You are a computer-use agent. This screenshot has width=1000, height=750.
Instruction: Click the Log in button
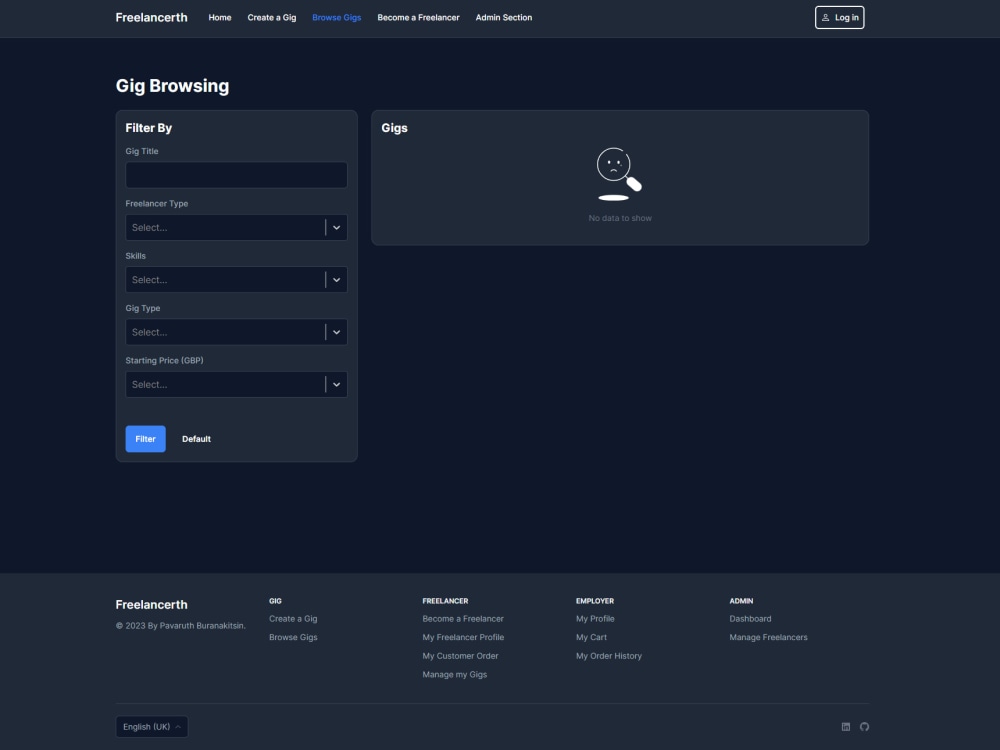point(839,17)
